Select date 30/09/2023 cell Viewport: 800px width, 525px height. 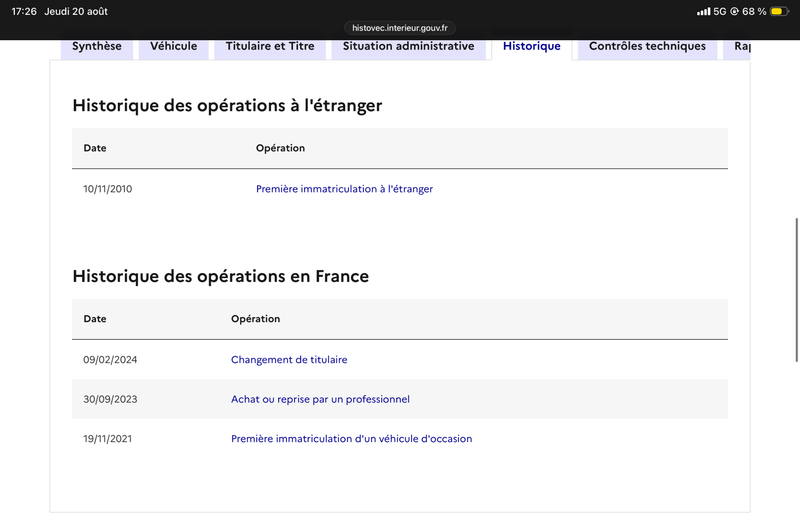tap(110, 399)
